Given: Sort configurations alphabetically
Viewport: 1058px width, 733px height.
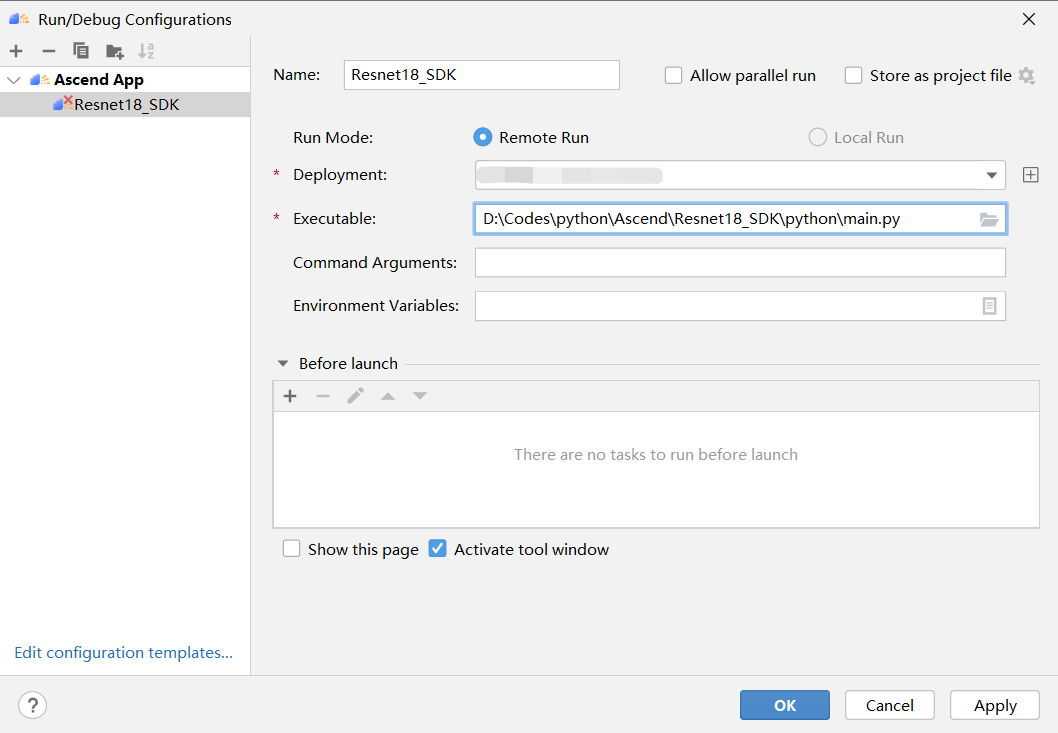Looking at the screenshot, I should coord(146,51).
